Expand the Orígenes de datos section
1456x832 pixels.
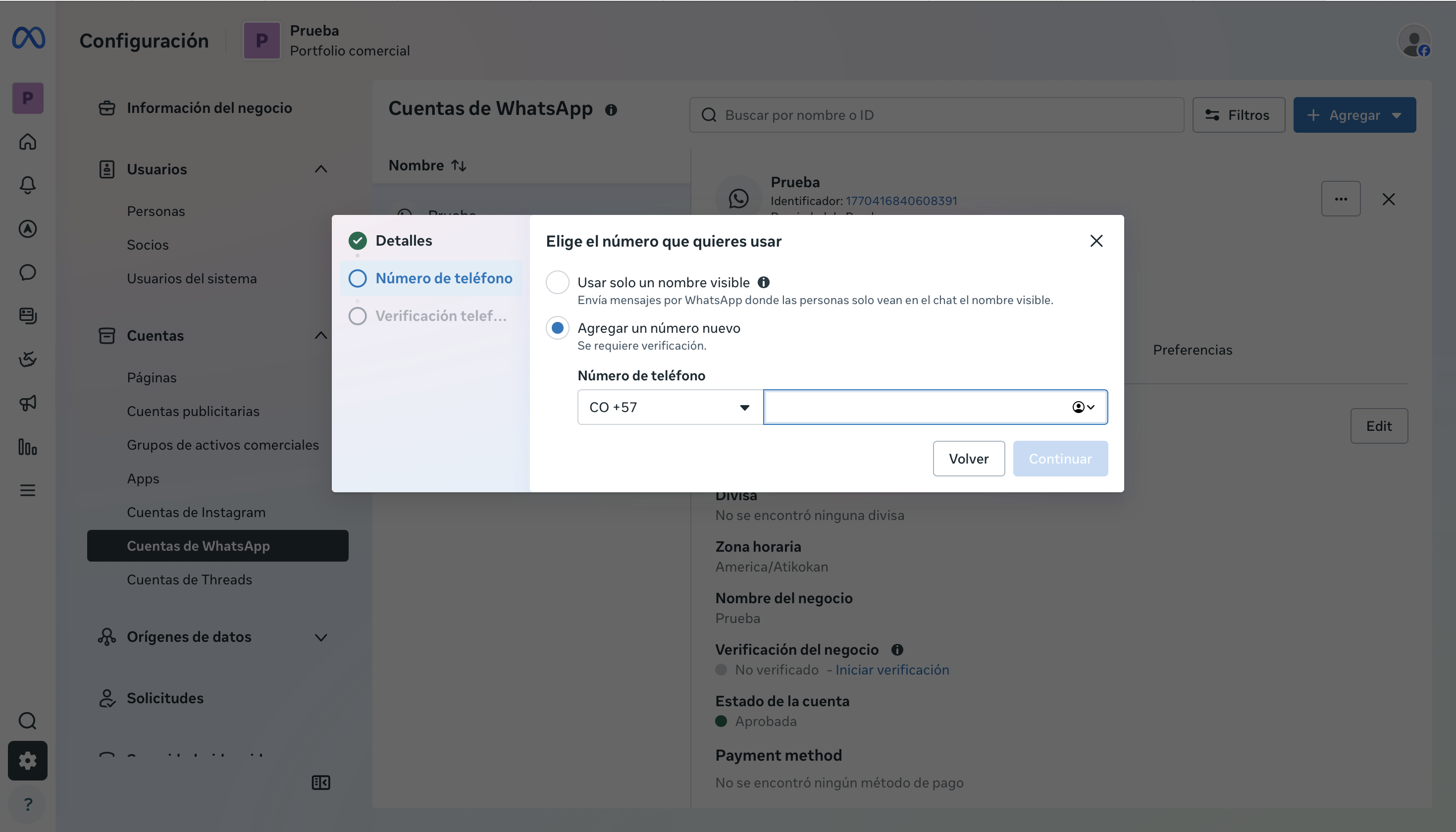(x=321, y=637)
